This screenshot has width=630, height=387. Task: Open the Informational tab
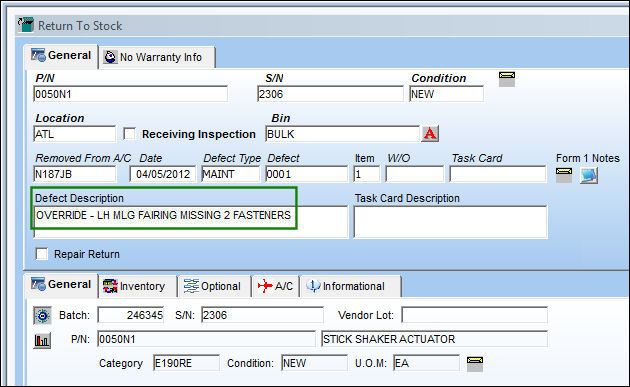click(350, 287)
